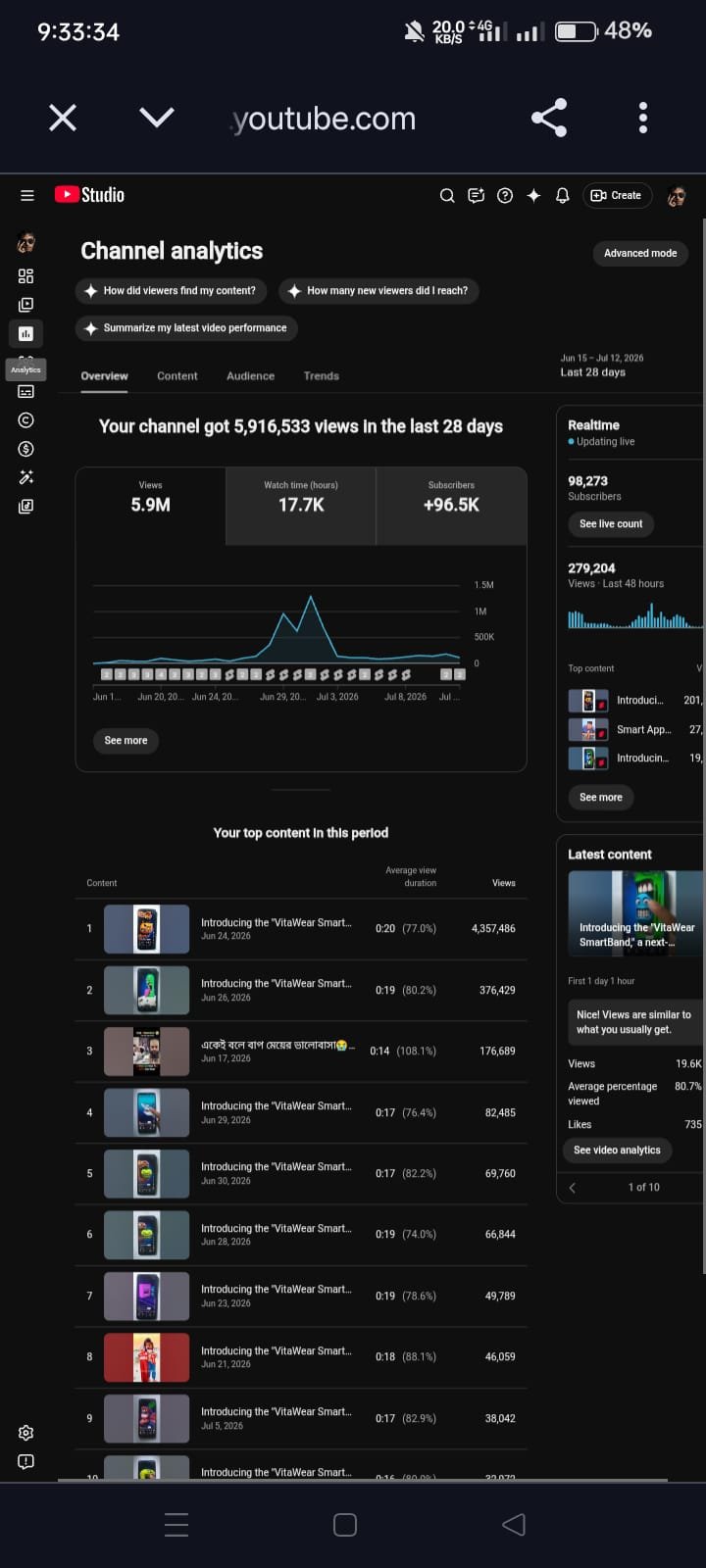Tap the Android home navigation button

[x=345, y=1524]
